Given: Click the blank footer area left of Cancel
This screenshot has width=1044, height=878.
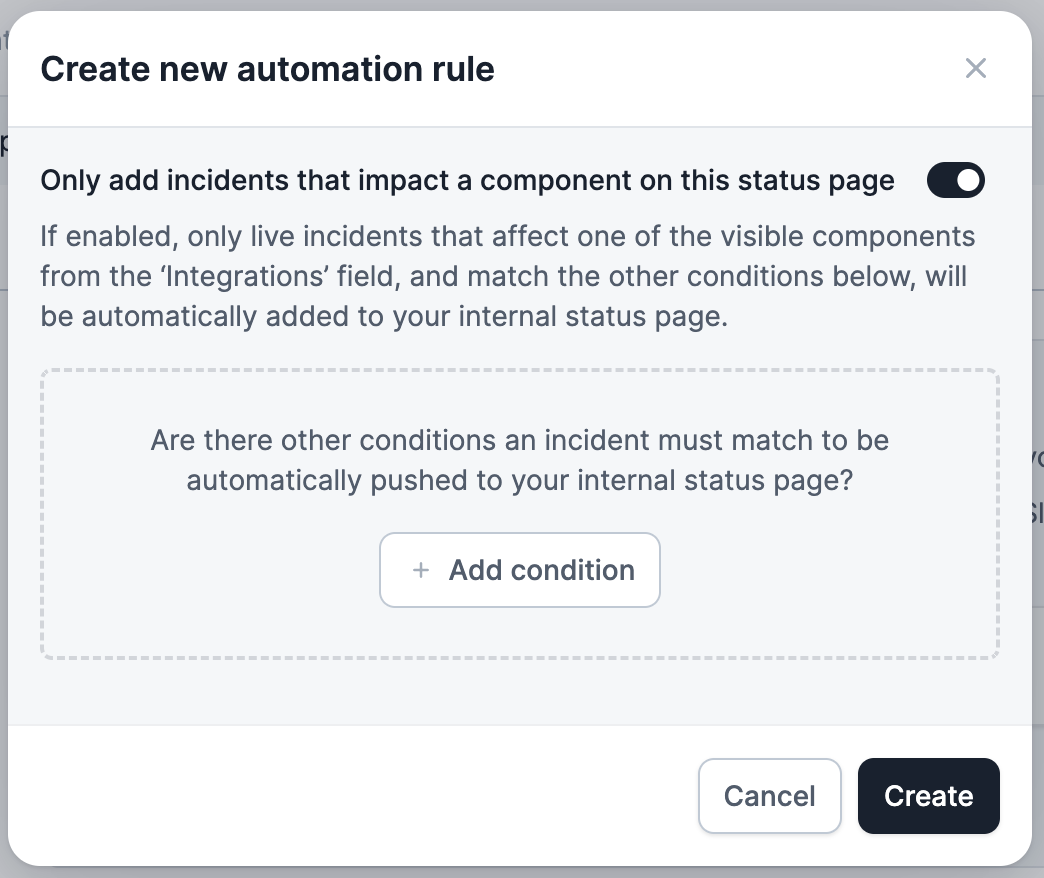Looking at the screenshot, I should (350, 796).
